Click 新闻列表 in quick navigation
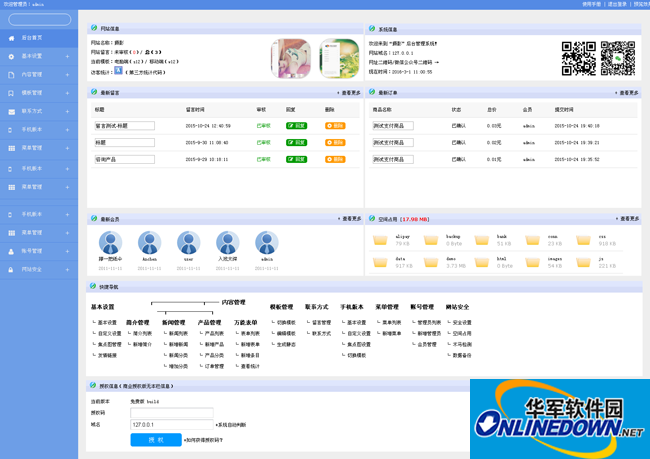Screen dimensions: 650x459 point(178,333)
